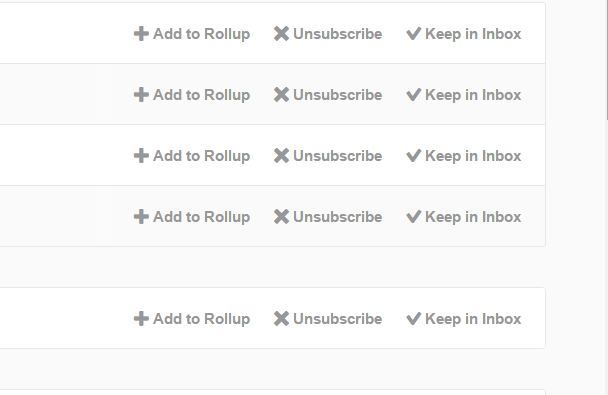This screenshot has width=608, height=395.
Task: Click the plus icon in first row
Action: click(141, 34)
